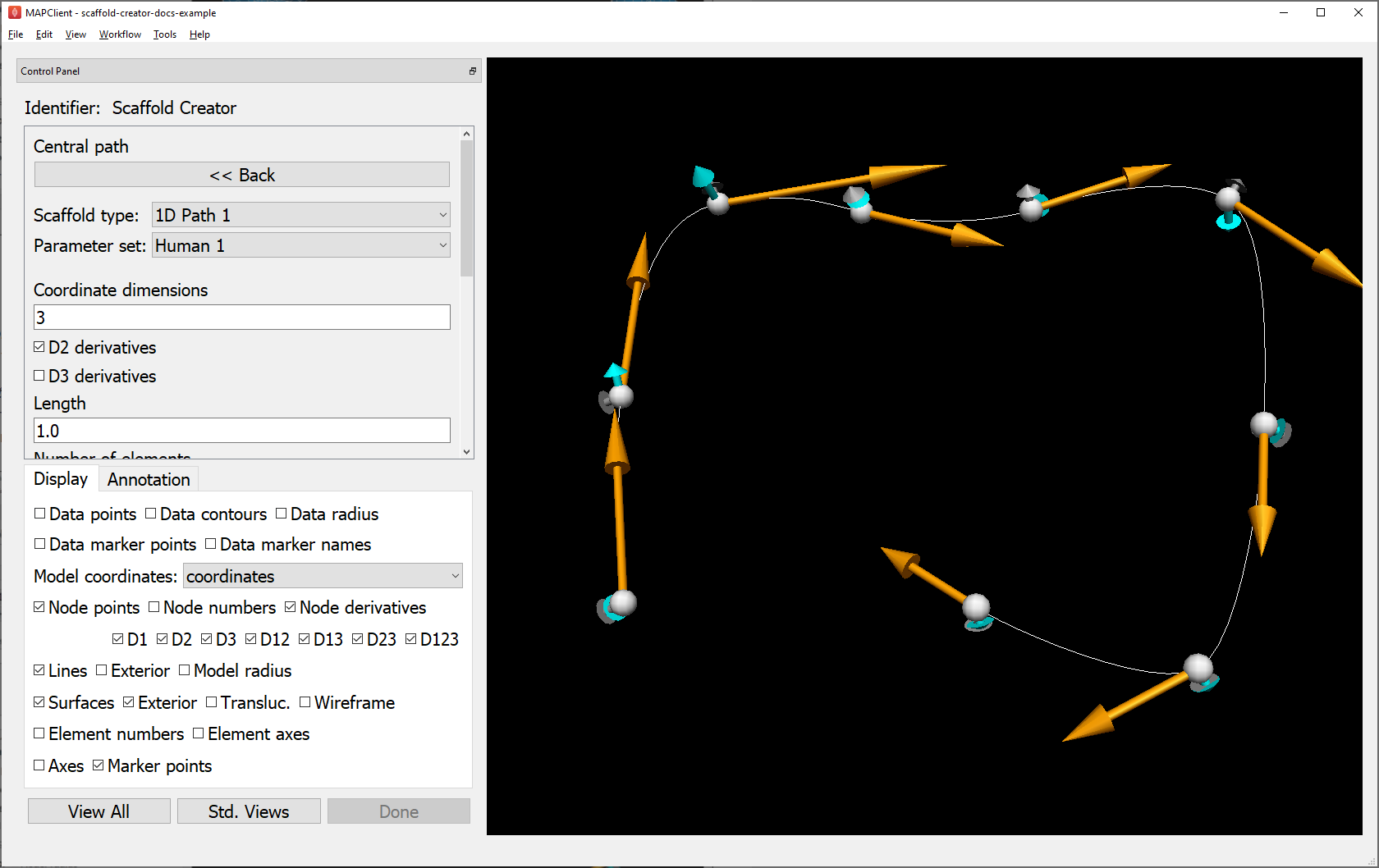This screenshot has height=868, width=1379.
Task: Click the settings scrollbar down arrow
Action: (467, 452)
